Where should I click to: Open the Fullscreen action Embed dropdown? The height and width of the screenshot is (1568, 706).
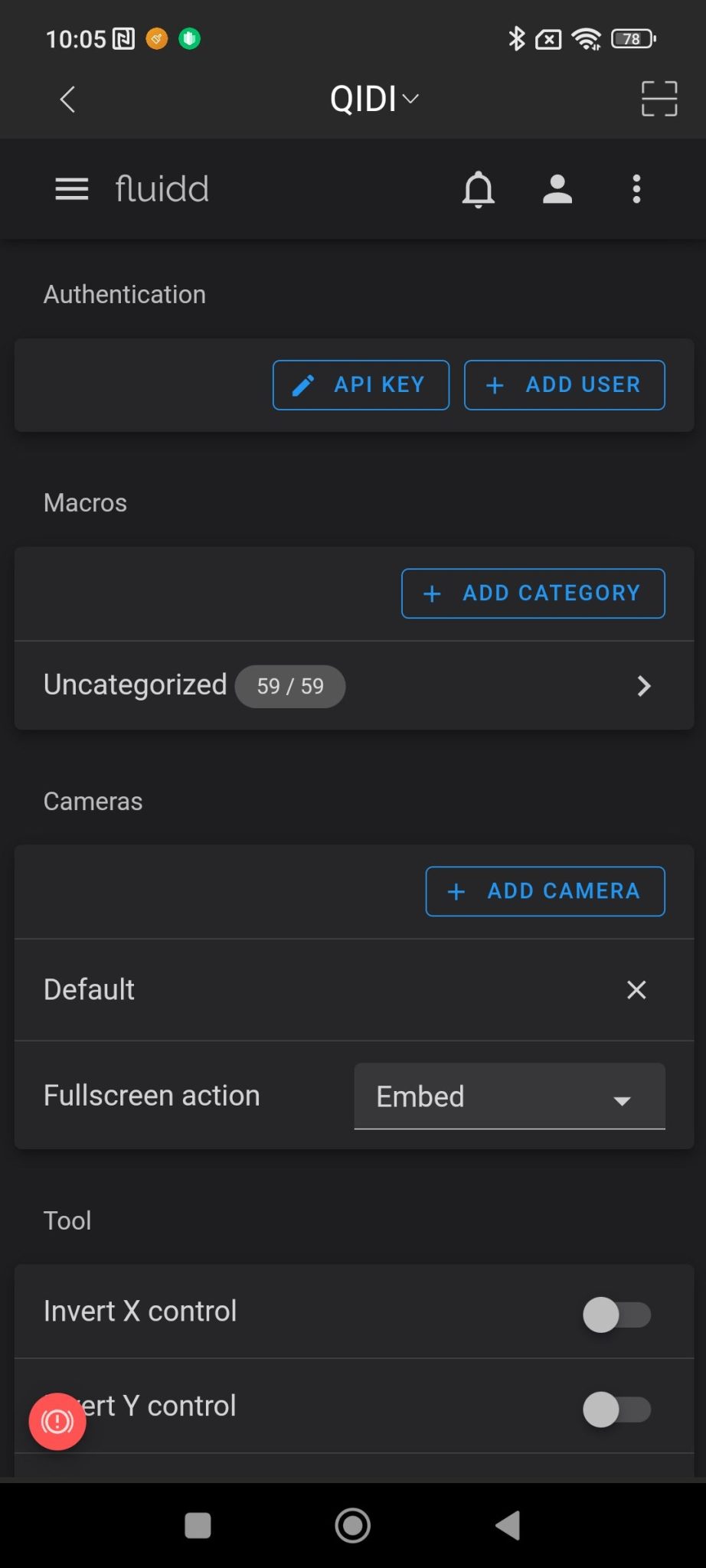pyautogui.click(x=509, y=1096)
